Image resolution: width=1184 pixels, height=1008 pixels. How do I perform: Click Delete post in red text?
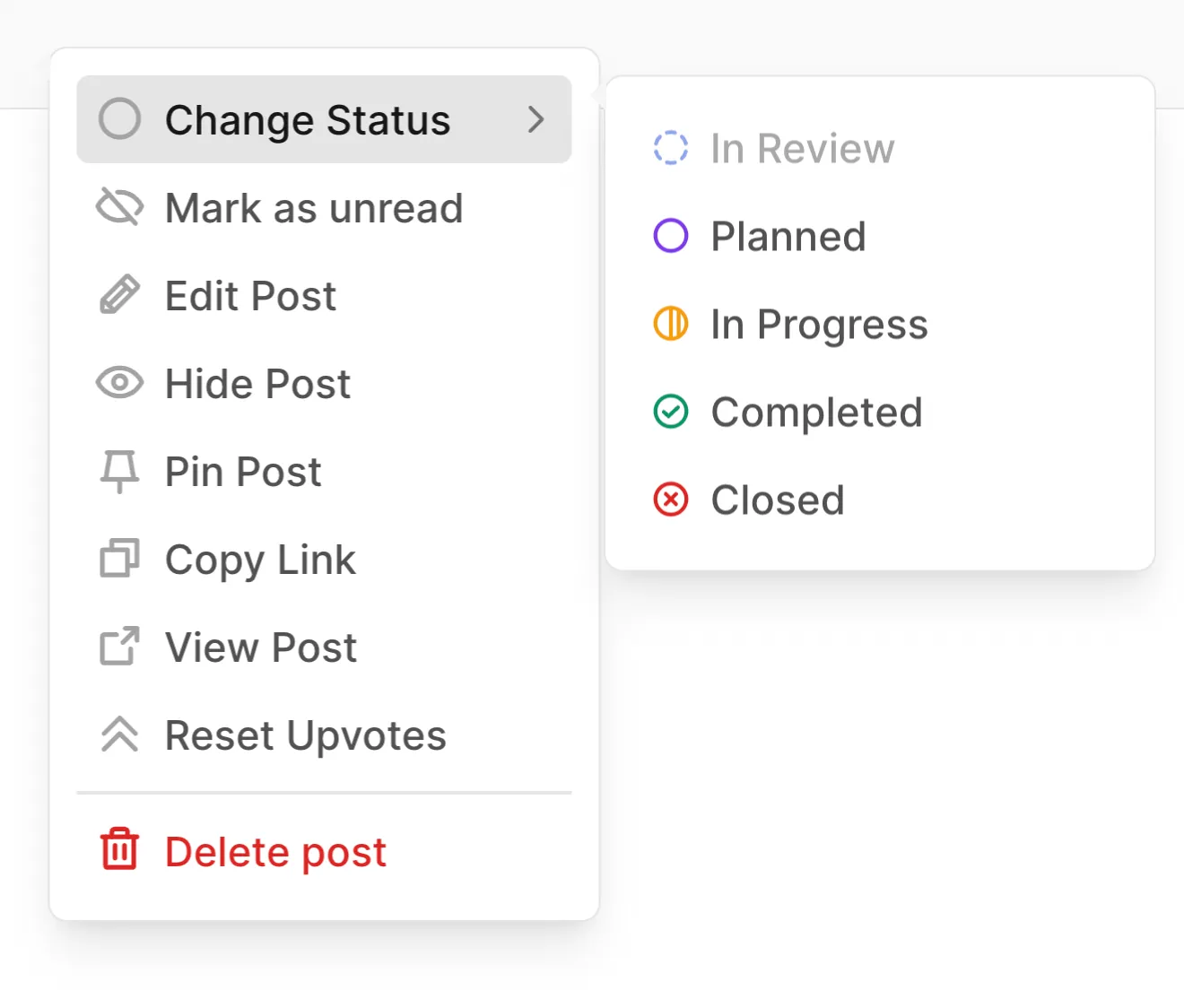point(274,851)
